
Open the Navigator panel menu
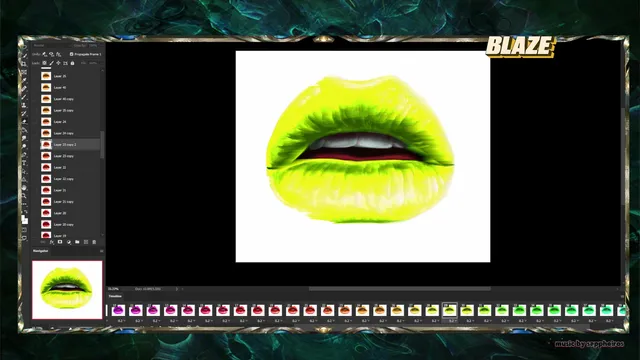pos(101,251)
